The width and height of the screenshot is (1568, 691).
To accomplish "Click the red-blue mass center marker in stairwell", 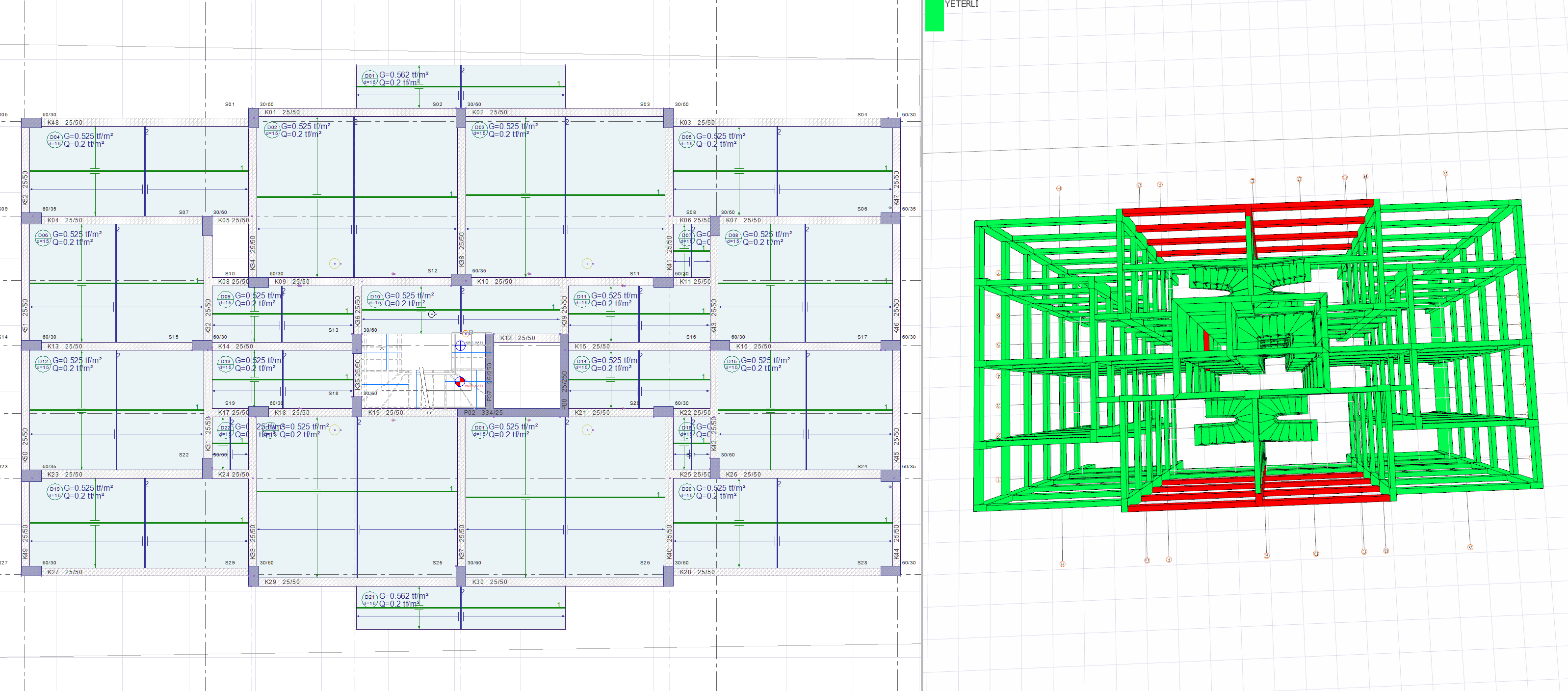I will tap(460, 382).
